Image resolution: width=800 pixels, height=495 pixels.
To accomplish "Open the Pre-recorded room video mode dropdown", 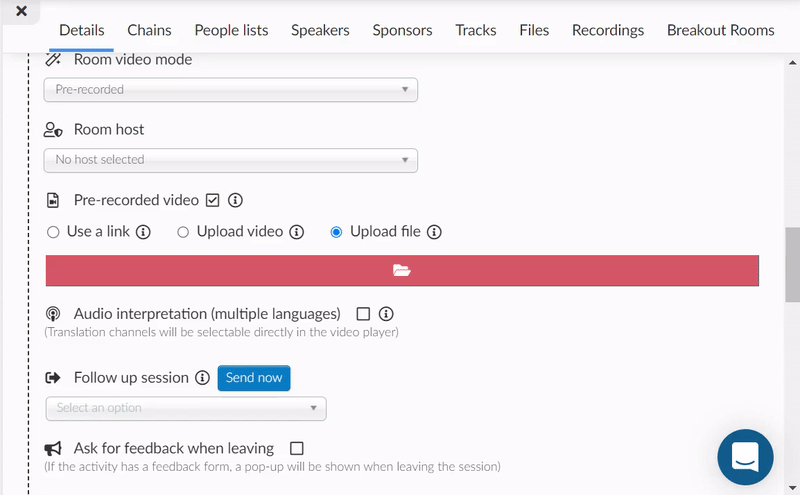I will tap(231, 90).
